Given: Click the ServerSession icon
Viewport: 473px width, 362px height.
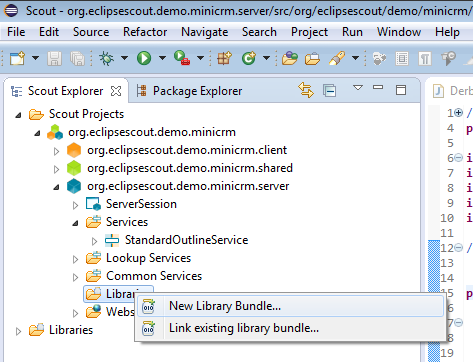Looking at the screenshot, I should point(93,204).
